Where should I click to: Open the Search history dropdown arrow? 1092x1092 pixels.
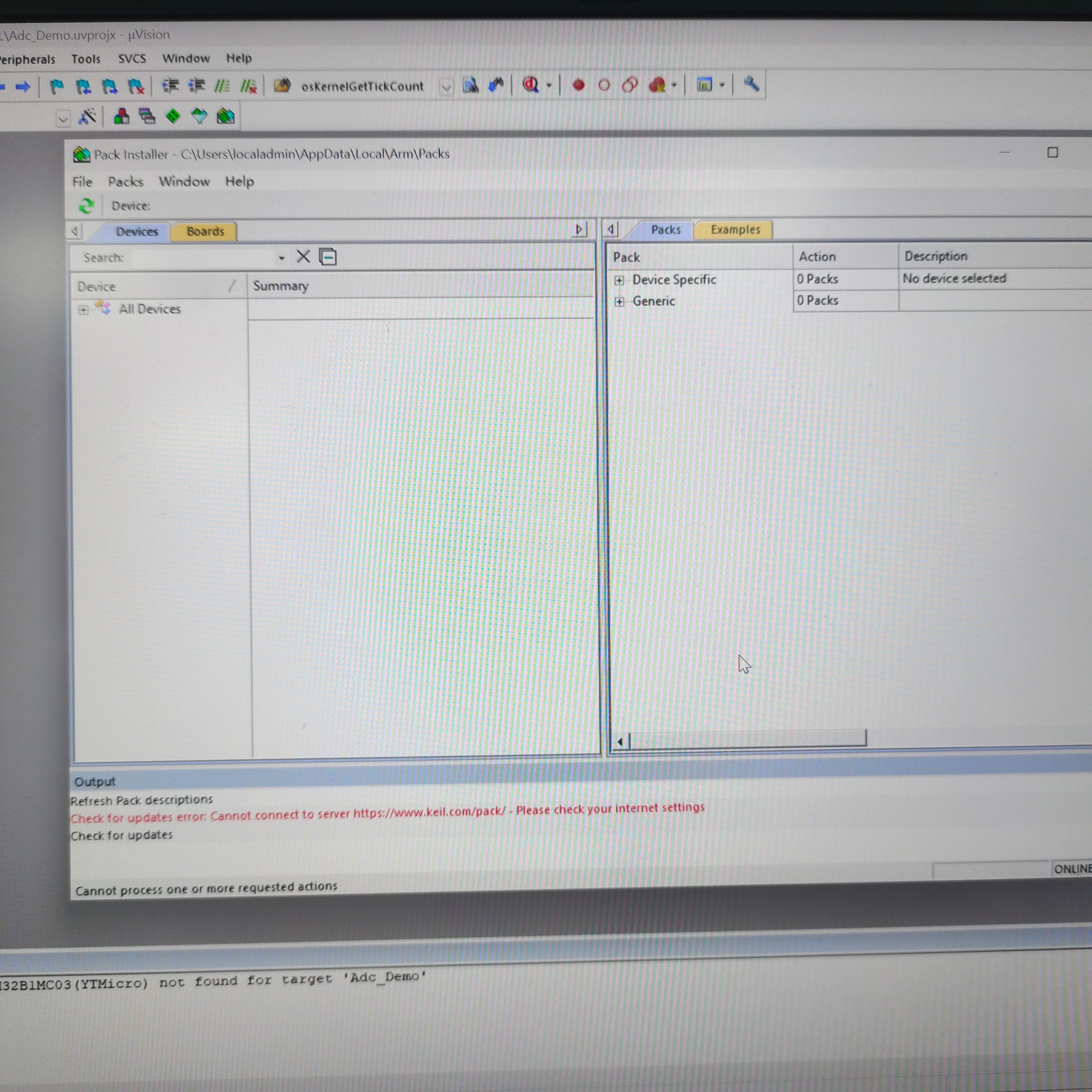281,258
